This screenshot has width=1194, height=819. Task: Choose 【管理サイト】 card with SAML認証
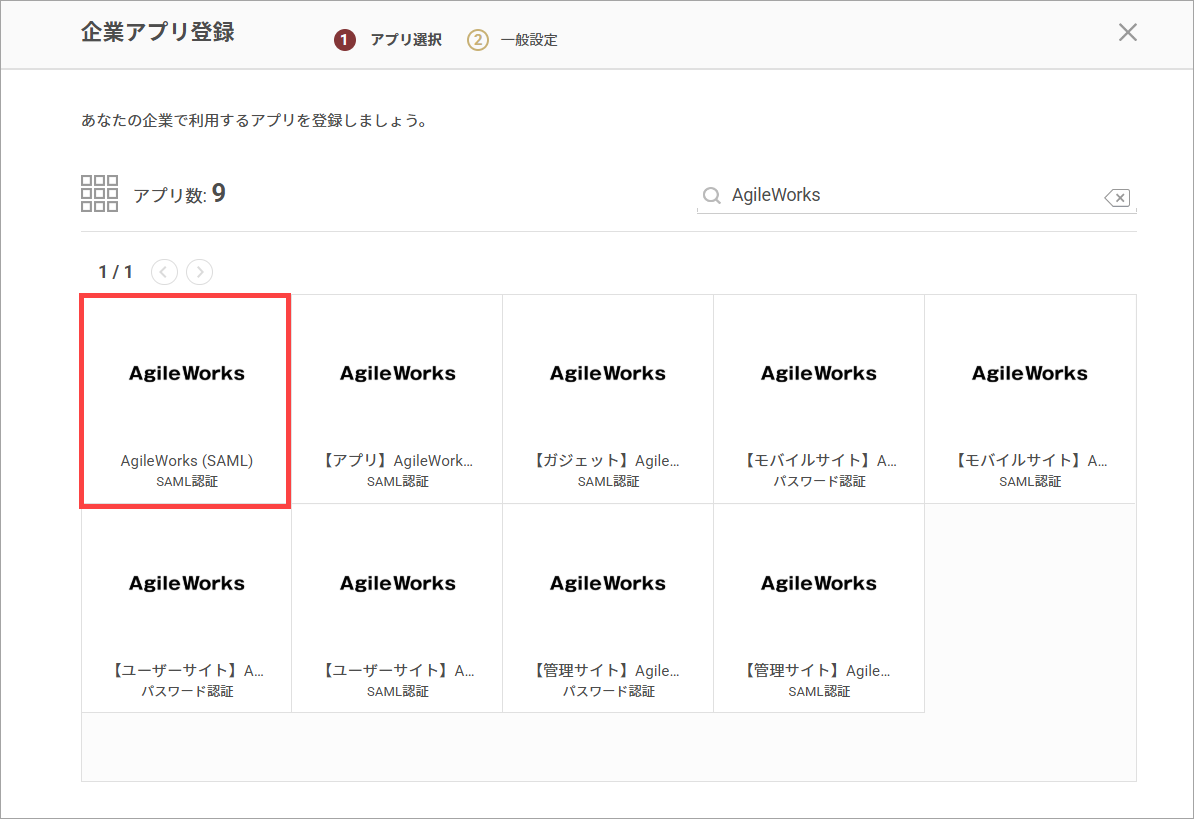(x=819, y=608)
